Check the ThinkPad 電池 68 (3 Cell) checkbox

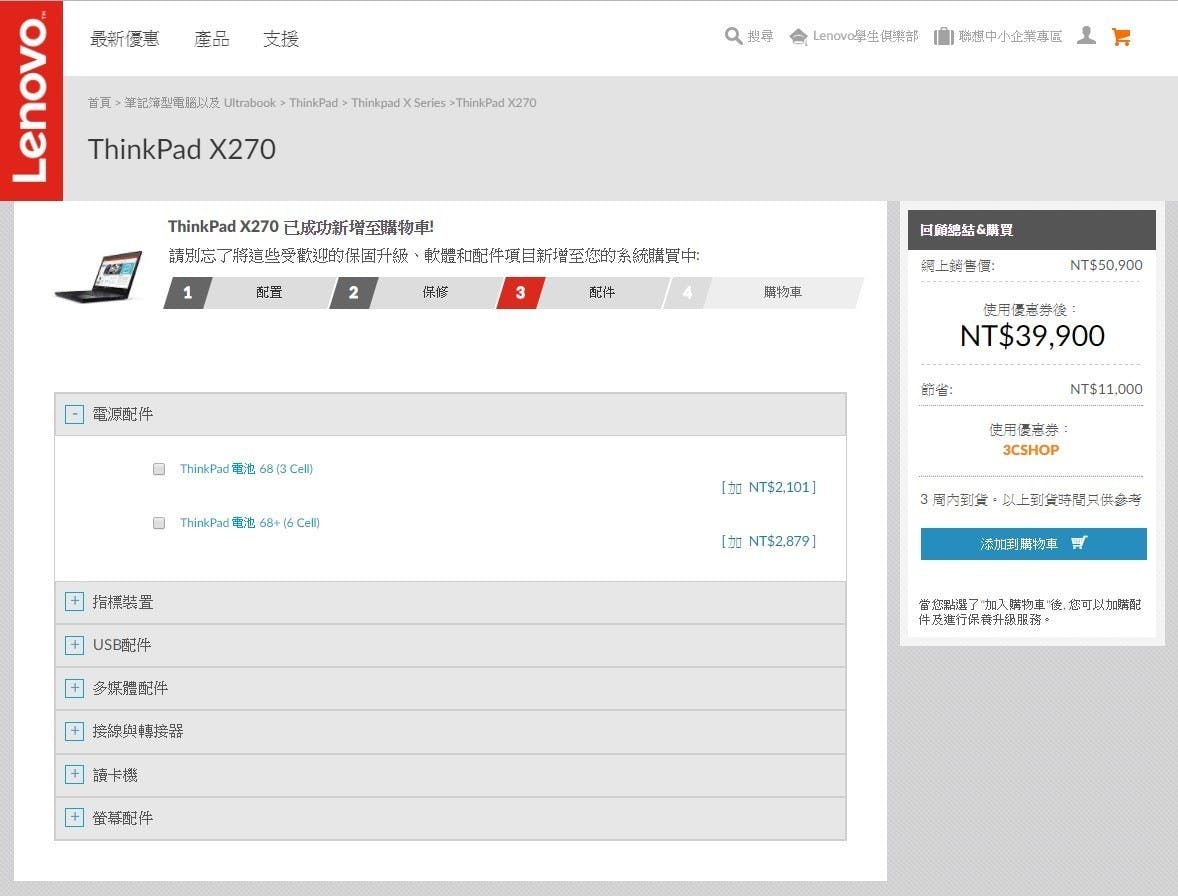point(159,469)
